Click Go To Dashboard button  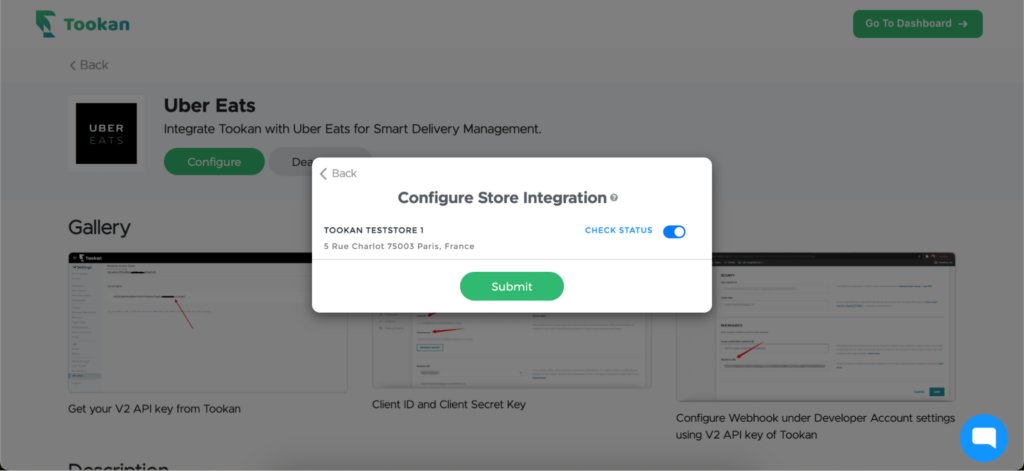(918, 24)
